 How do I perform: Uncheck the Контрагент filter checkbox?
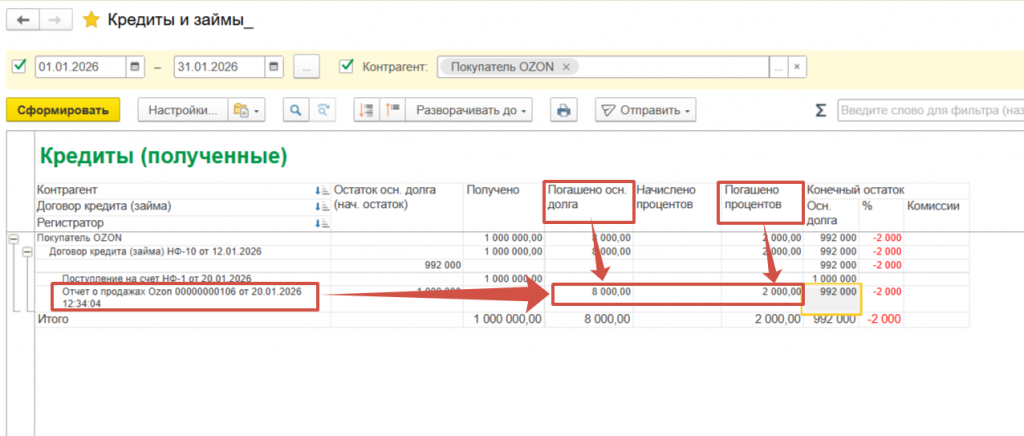tap(347, 67)
